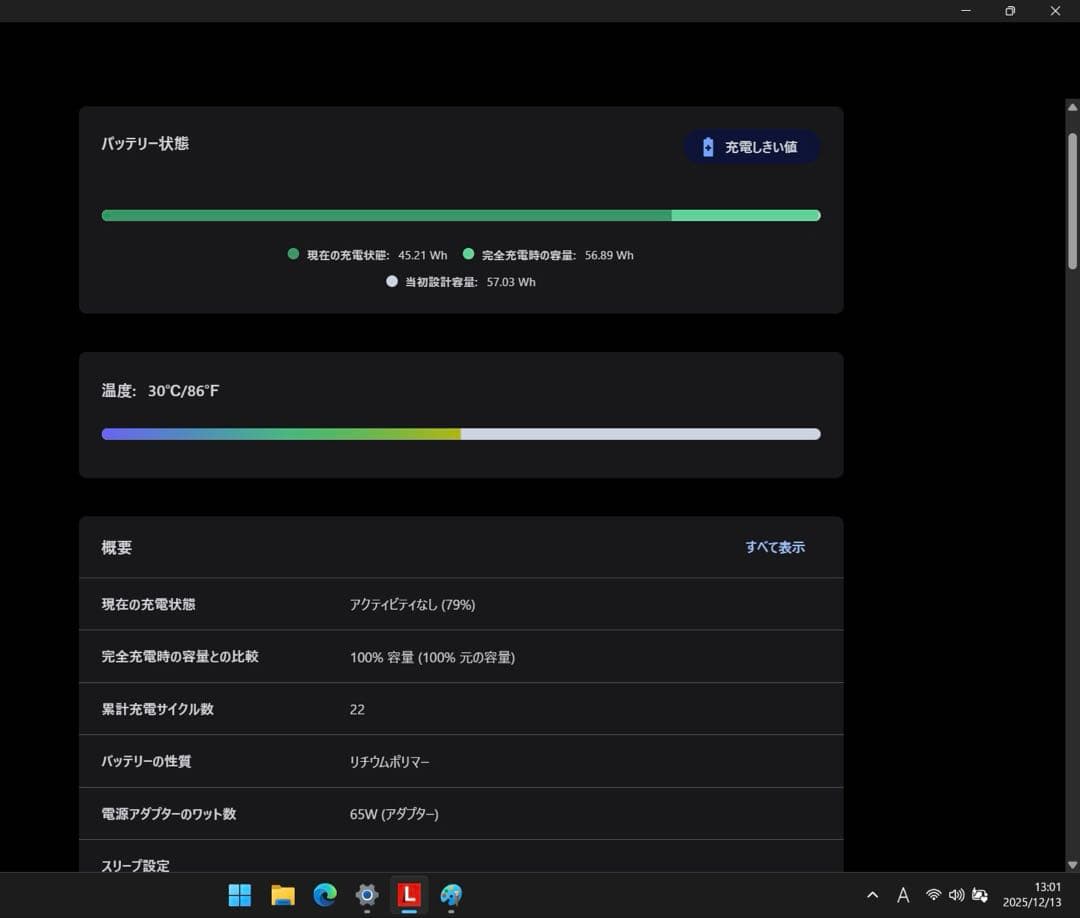Viewport: 1080px width, 918px height.
Task: Click the 現在の充電状態 row showing 79%
Action: click(460, 604)
